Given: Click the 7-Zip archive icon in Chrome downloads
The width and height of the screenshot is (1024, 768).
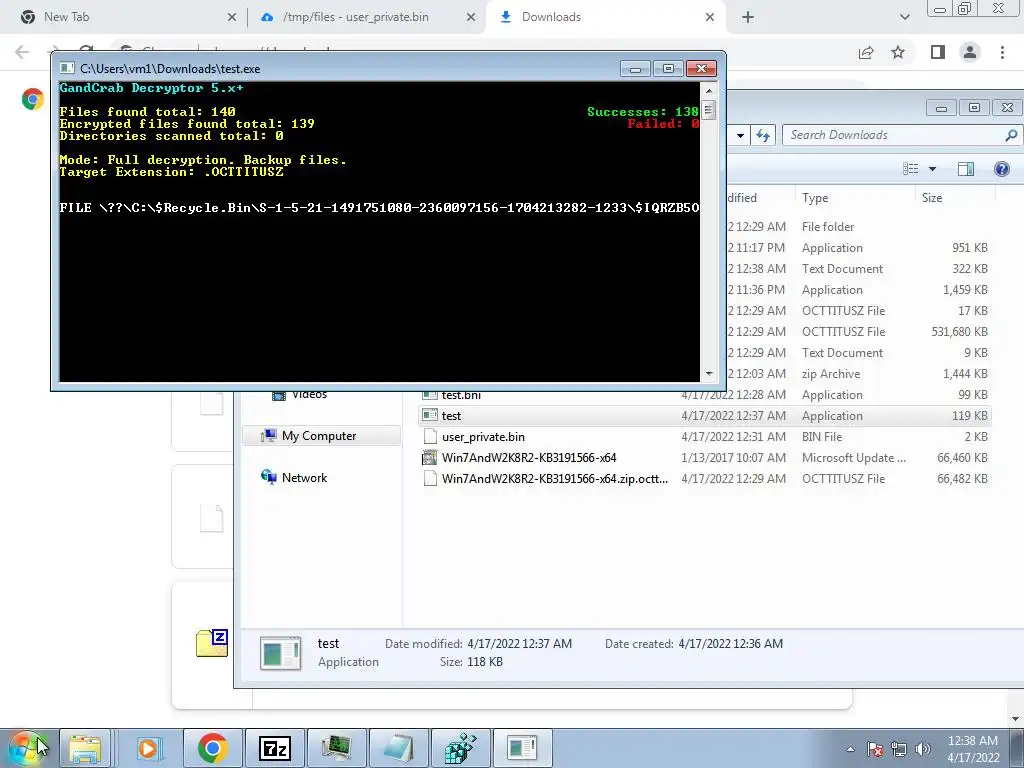Looking at the screenshot, I should point(212,643).
